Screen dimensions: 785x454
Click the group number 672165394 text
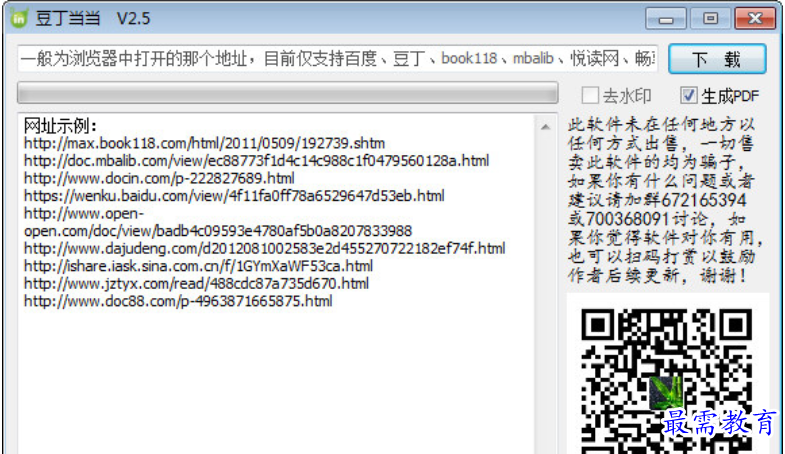tap(703, 200)
